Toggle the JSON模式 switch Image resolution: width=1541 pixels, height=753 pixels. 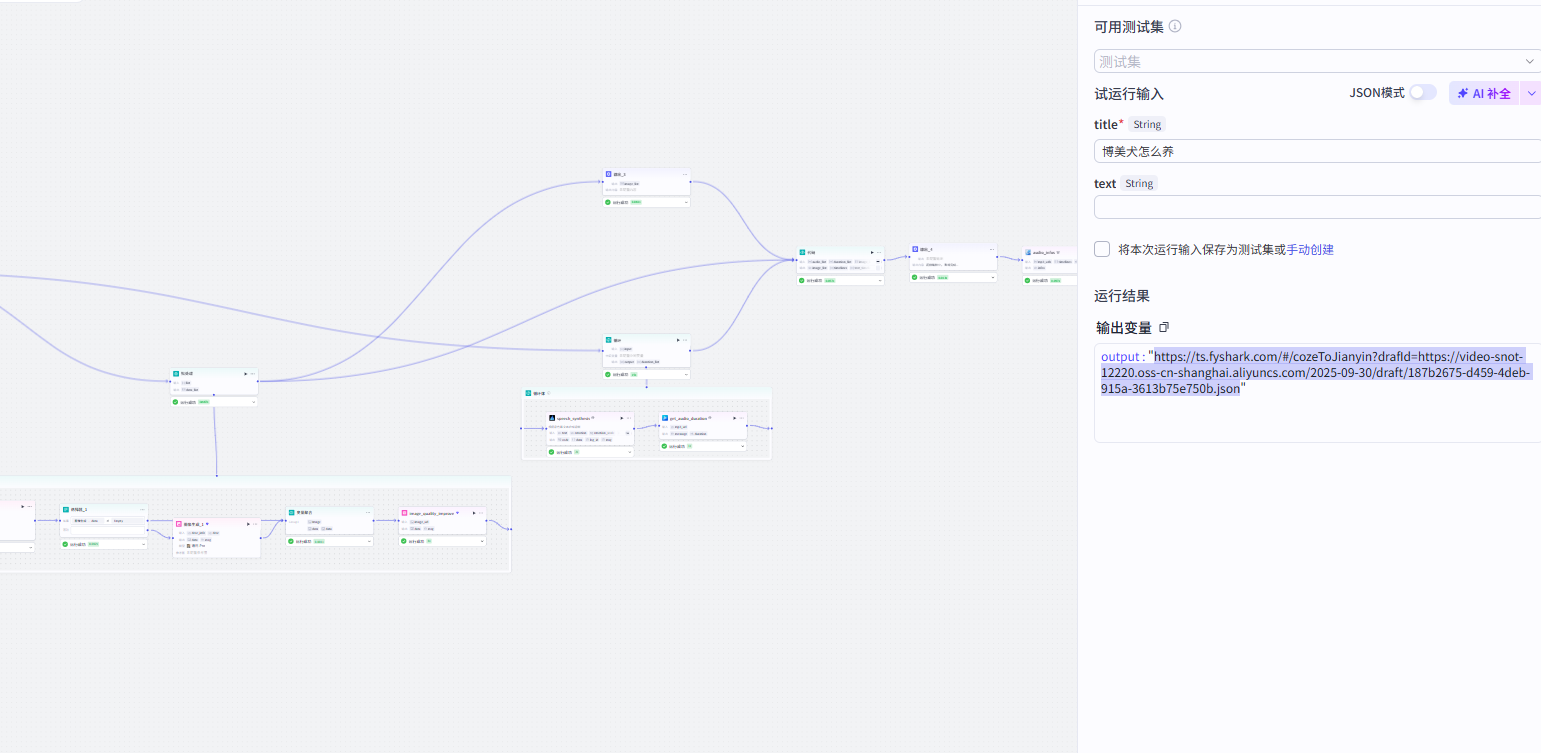[1423, 92]
